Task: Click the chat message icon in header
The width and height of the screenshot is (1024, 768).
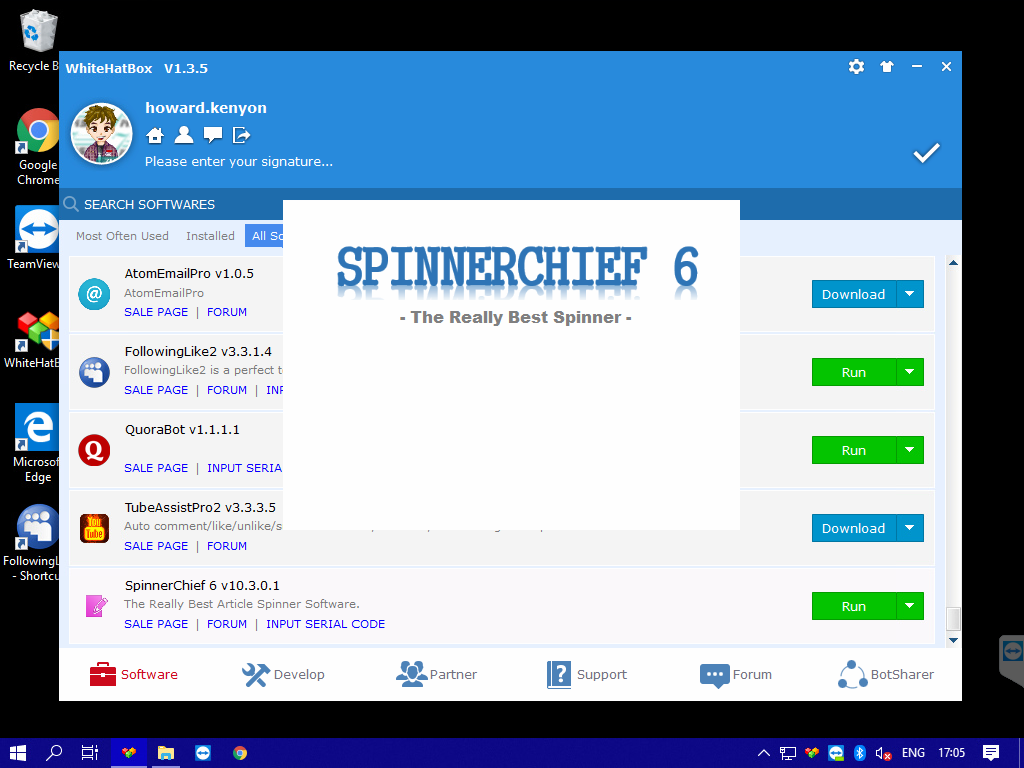Action: click(213, 135)
